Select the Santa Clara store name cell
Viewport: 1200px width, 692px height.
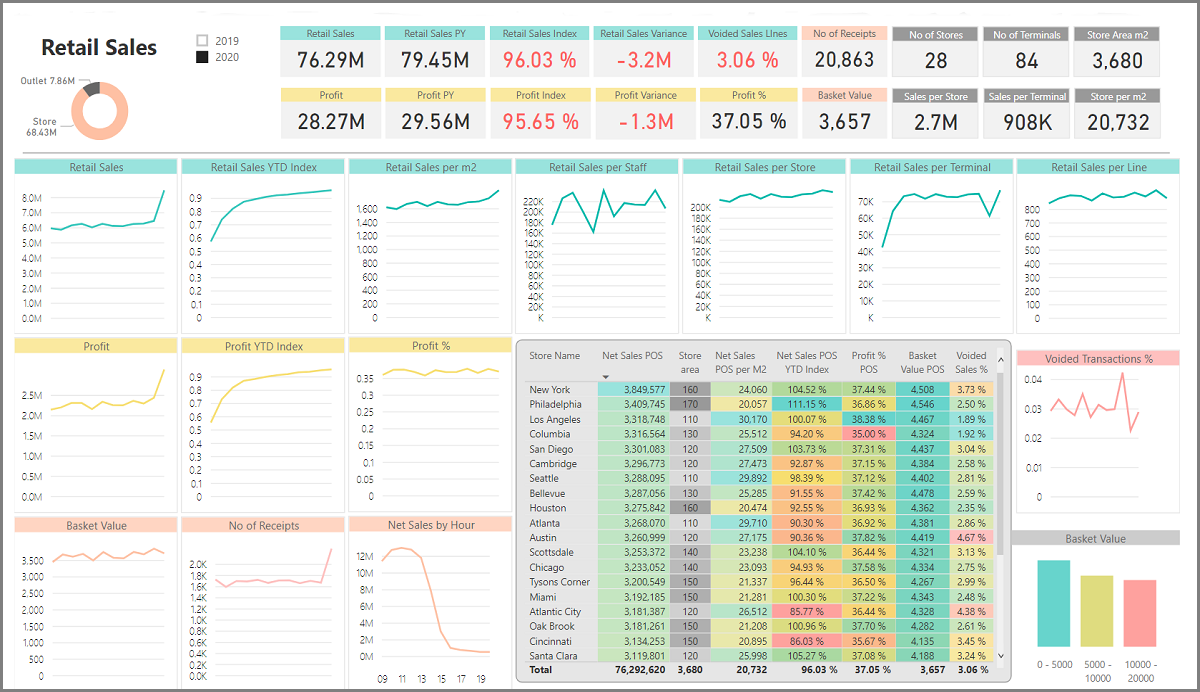(x=554, y=656)
